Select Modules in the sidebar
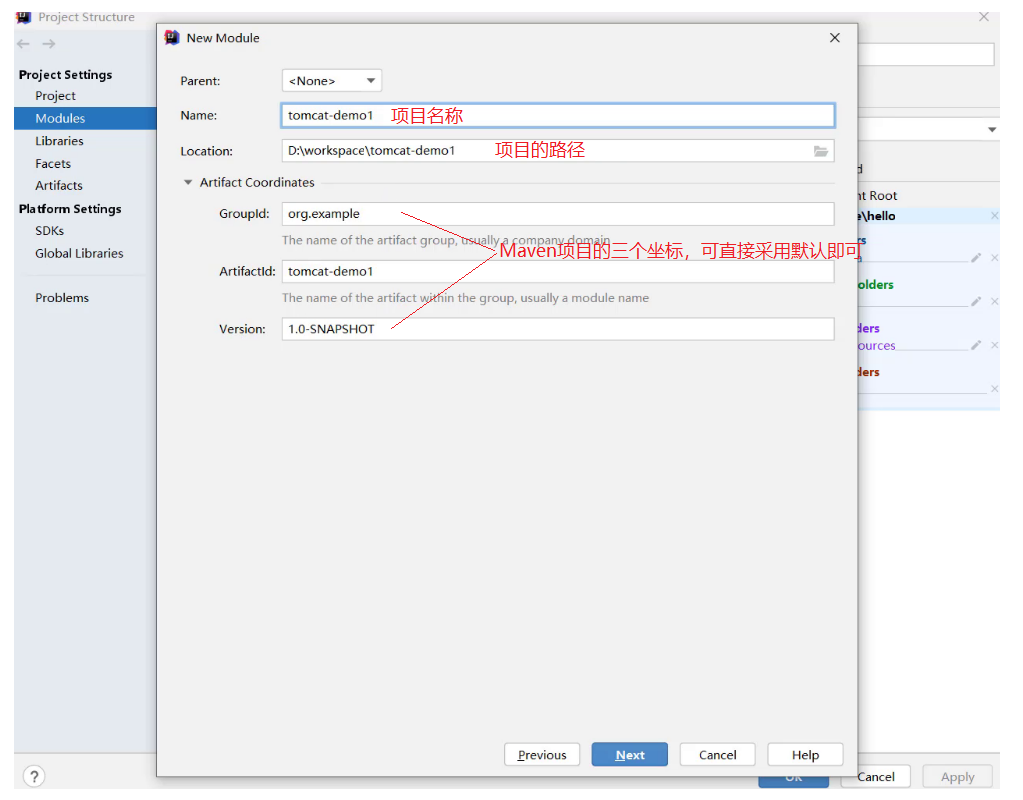Viewport: 1023px width, 800px height. point(85,118)
